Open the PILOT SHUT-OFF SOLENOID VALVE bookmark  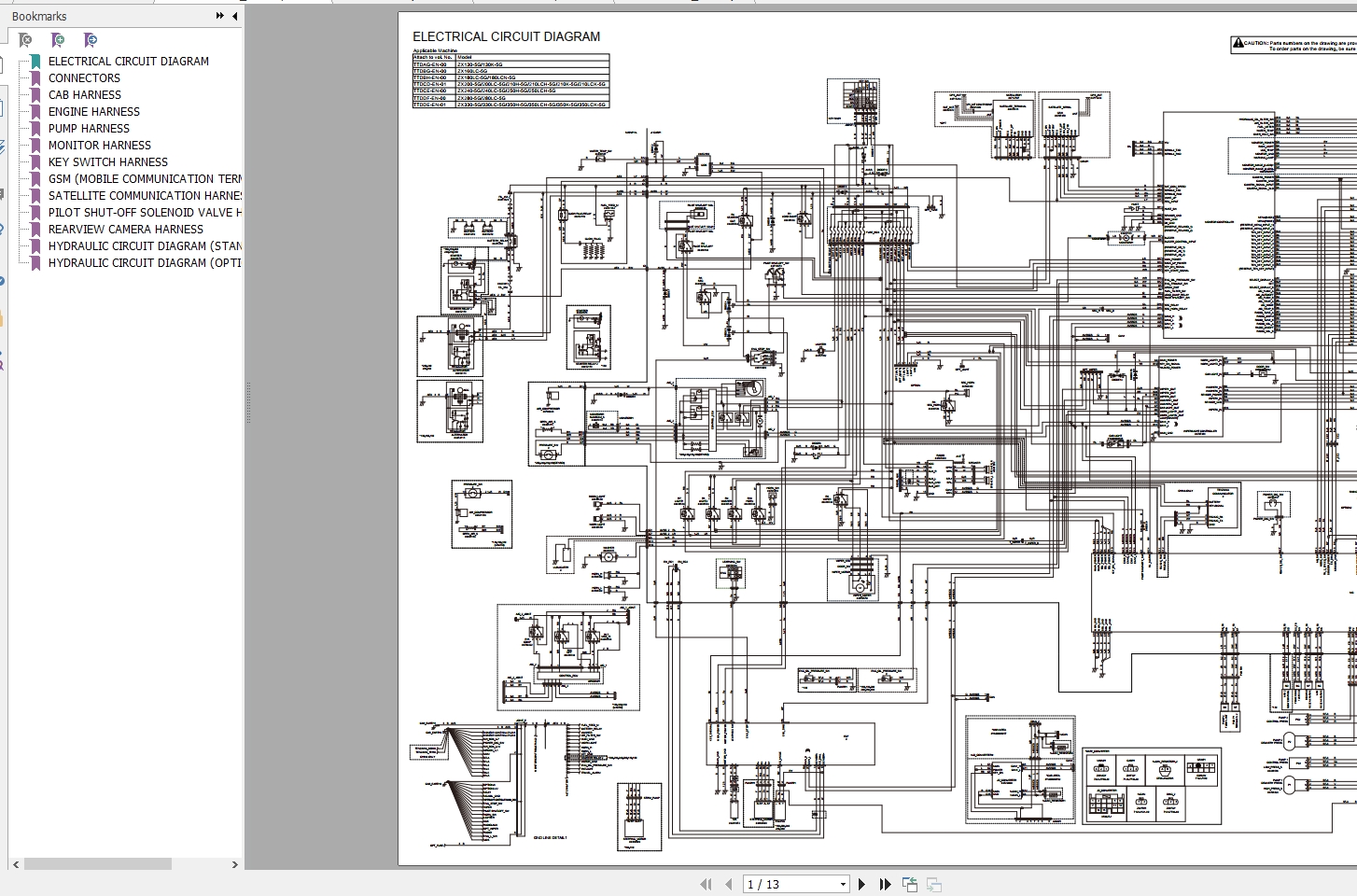tap(145, 213)
